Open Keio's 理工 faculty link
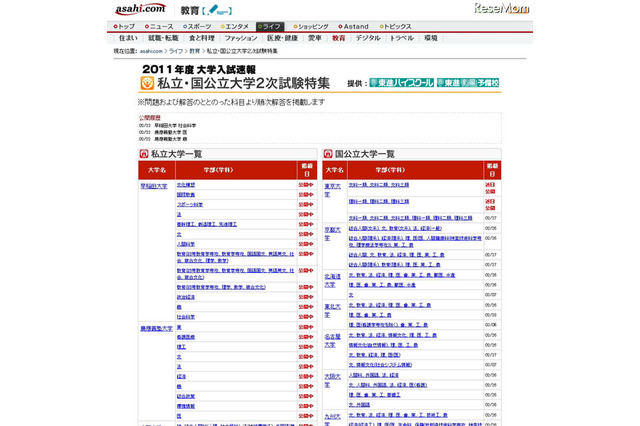 pos(181,347)
